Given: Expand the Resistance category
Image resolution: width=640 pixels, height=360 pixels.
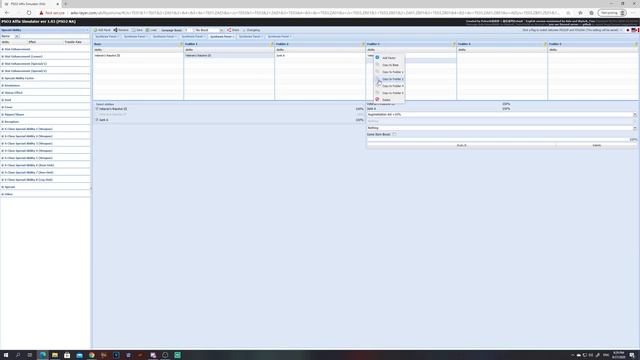Looking at the screenshot, I should pyautogui.click(x=45, y=86).
